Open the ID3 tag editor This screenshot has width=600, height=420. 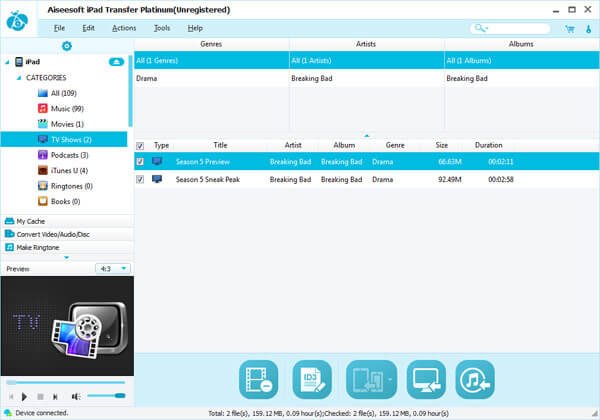pos(312,379)
